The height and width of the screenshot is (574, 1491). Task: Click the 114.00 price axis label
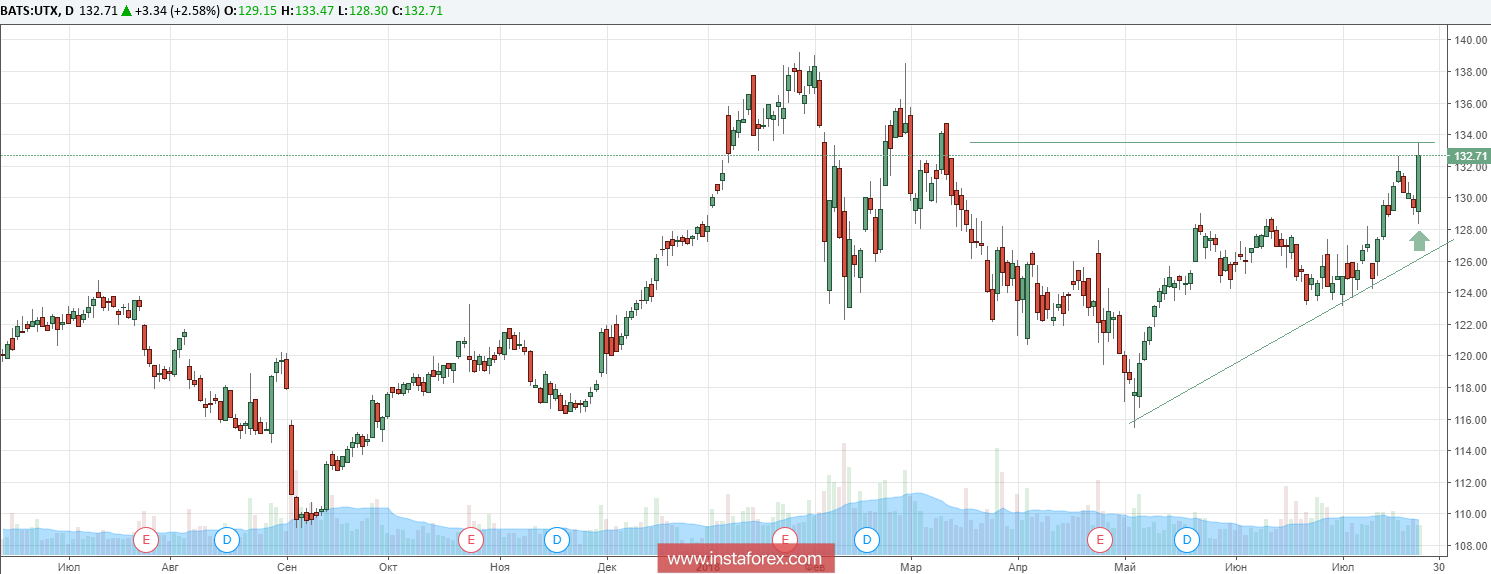[x=1469, y=451]
